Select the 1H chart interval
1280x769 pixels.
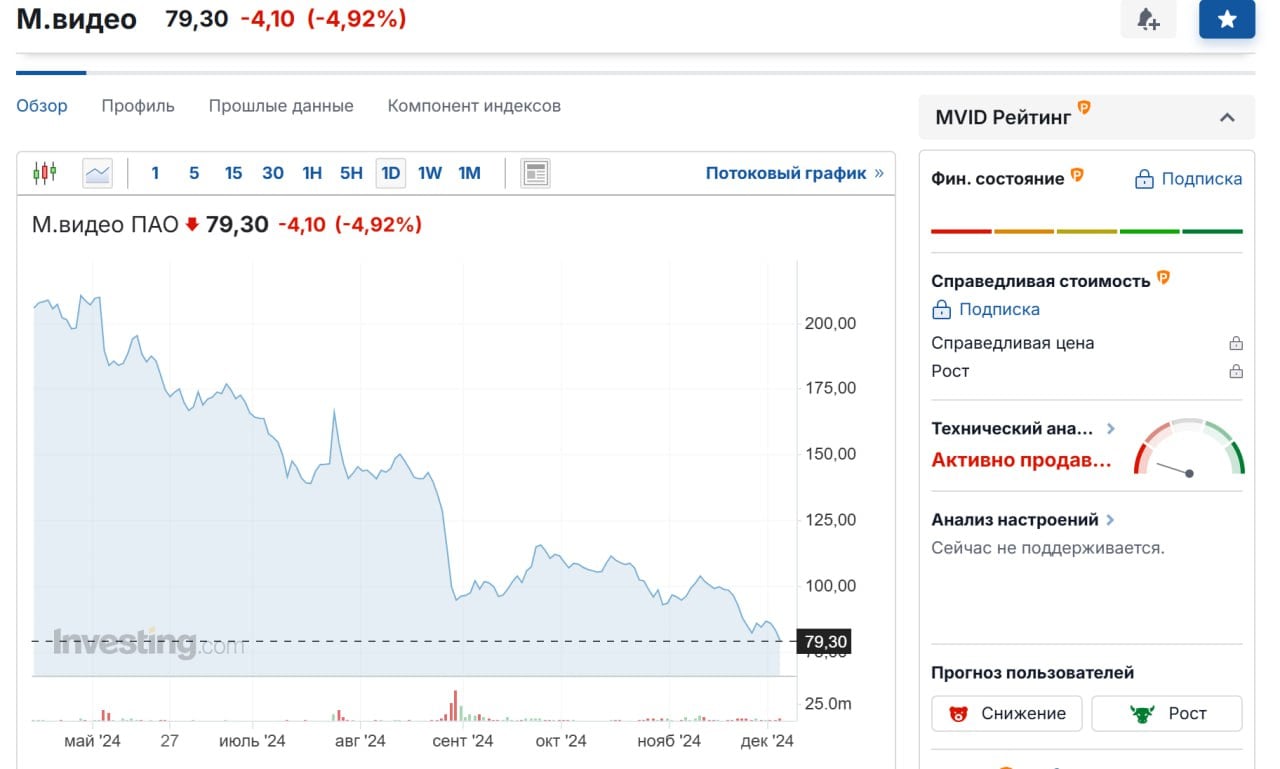(312, 173)
